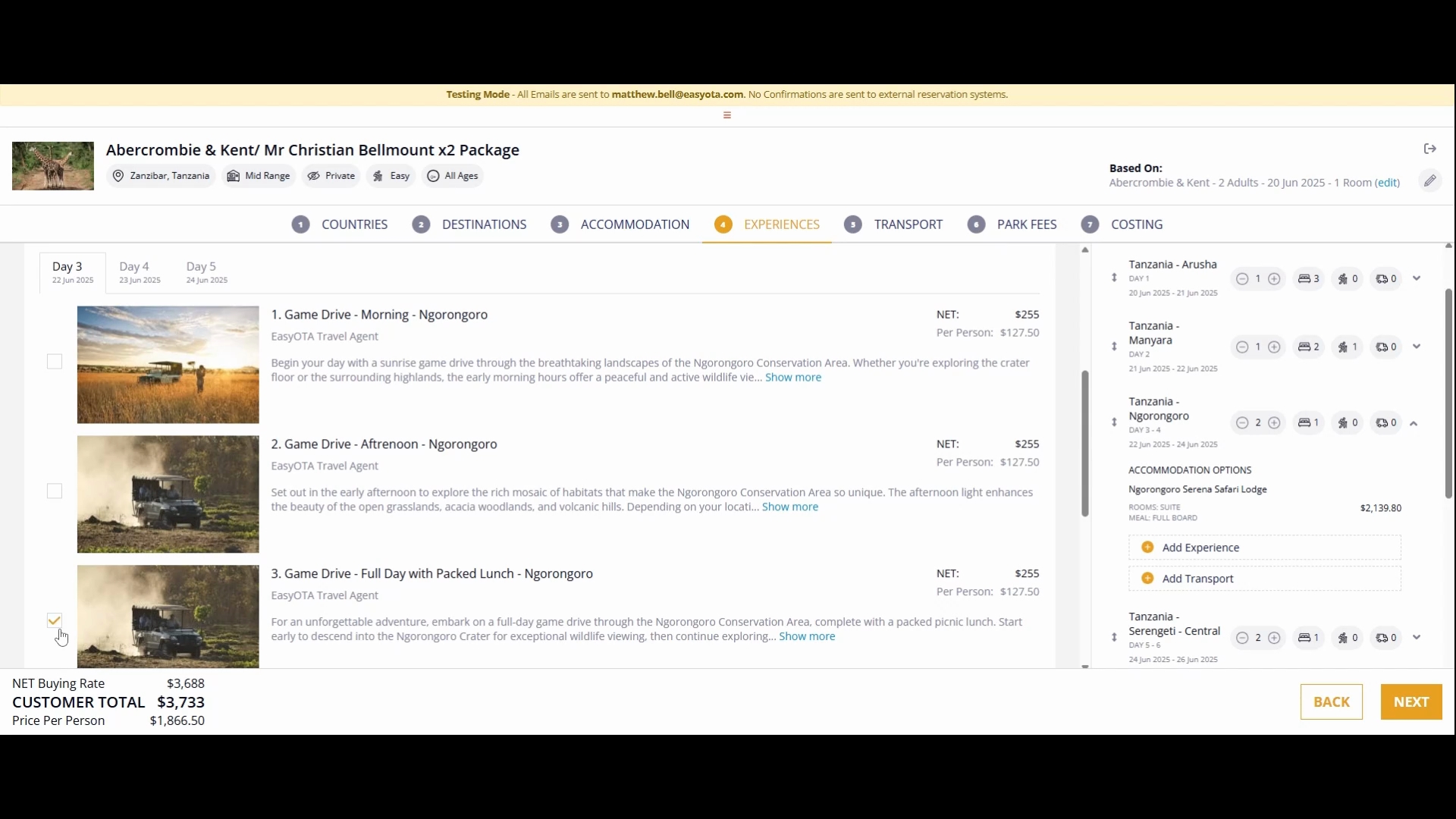Collapse the Tanzania - Ngorongoro section
This screenshot has width=1456, height=819.
point(1414,424)
